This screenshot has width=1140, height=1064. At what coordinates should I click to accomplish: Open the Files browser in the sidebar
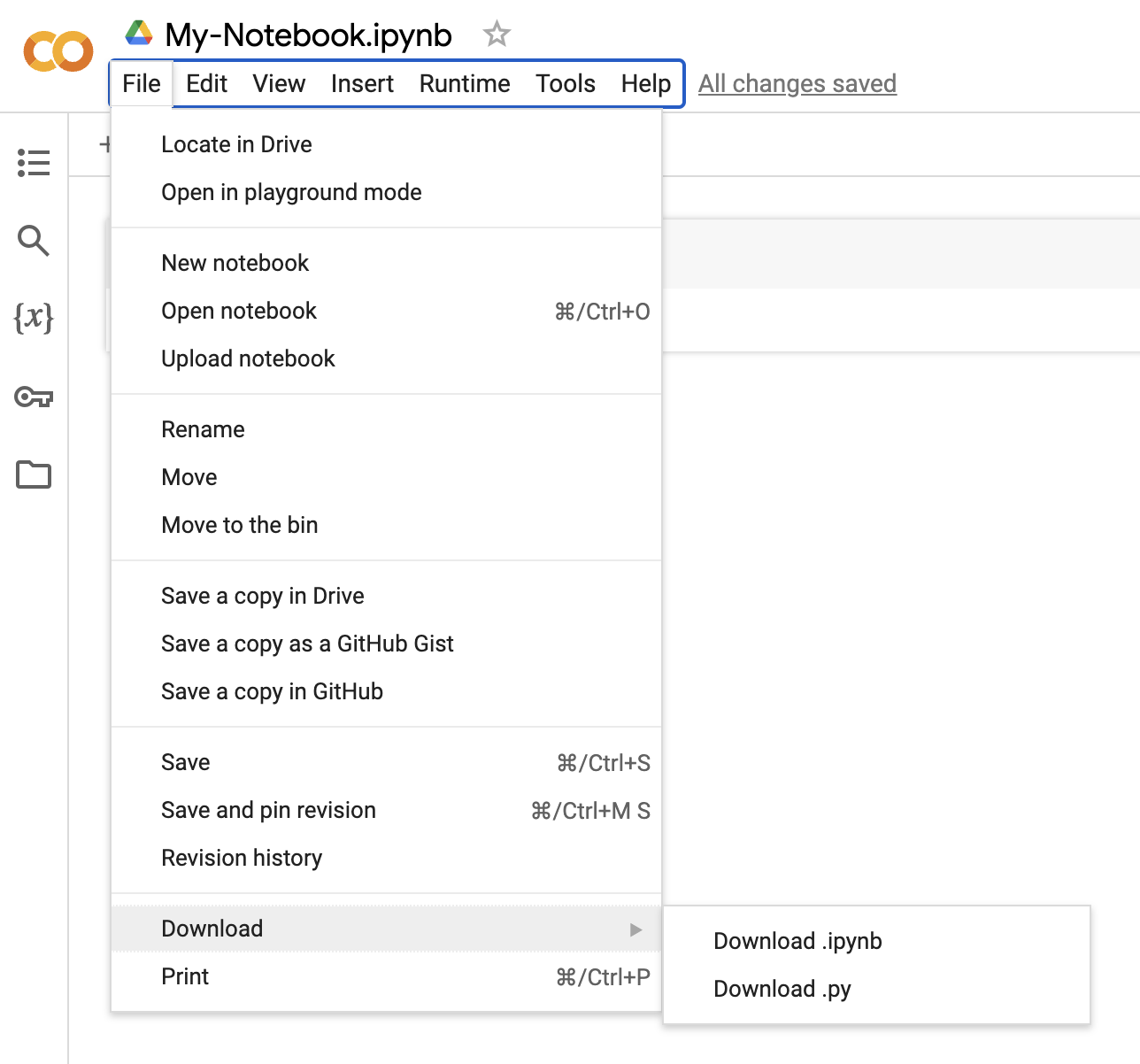click(34, 475)
